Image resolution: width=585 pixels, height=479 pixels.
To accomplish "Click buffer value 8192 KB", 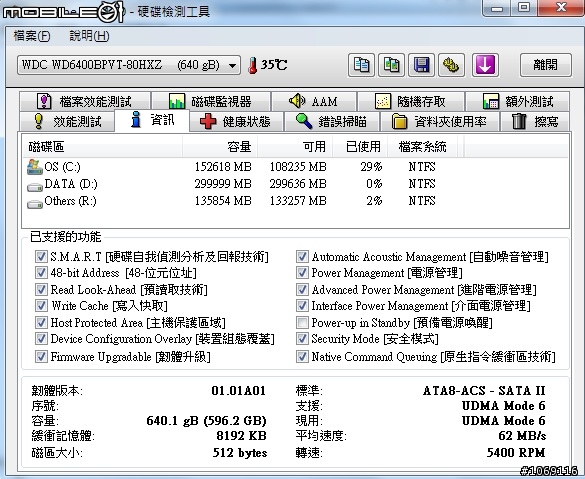I will pos(241,436).
